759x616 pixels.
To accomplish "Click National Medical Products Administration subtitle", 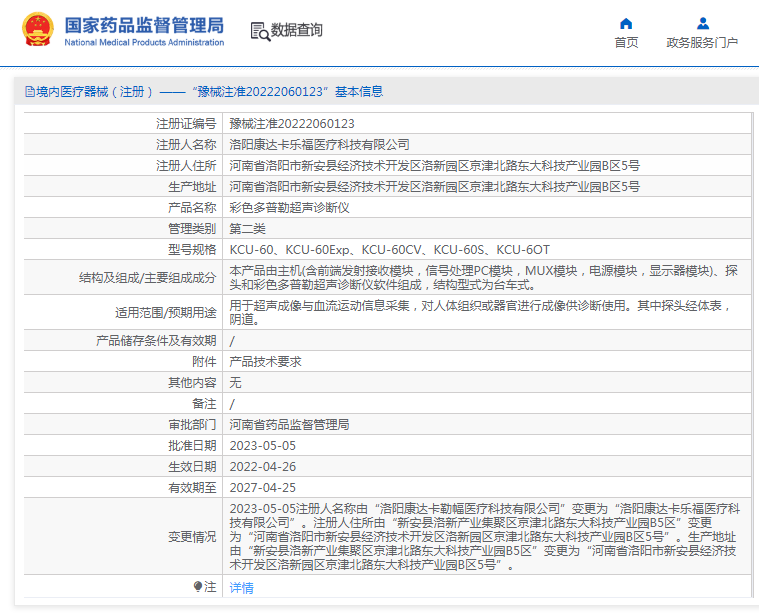I will (144, 43).
